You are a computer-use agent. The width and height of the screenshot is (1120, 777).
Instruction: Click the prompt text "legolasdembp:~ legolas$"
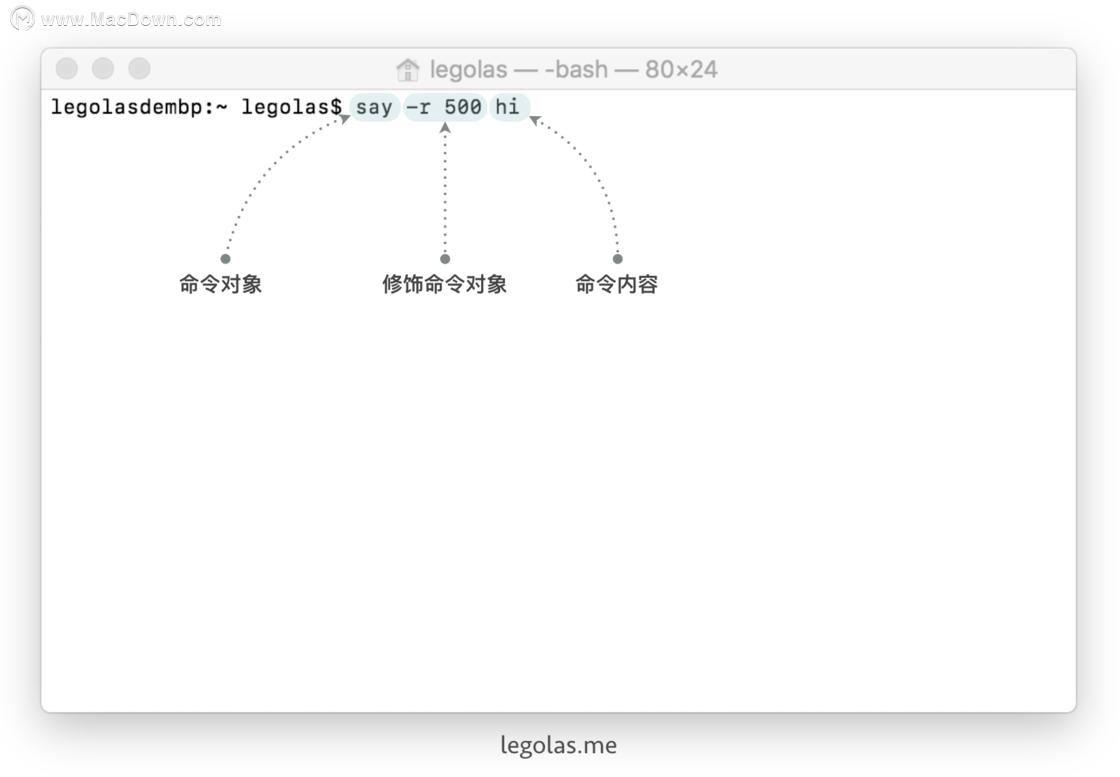click(196, 107)
